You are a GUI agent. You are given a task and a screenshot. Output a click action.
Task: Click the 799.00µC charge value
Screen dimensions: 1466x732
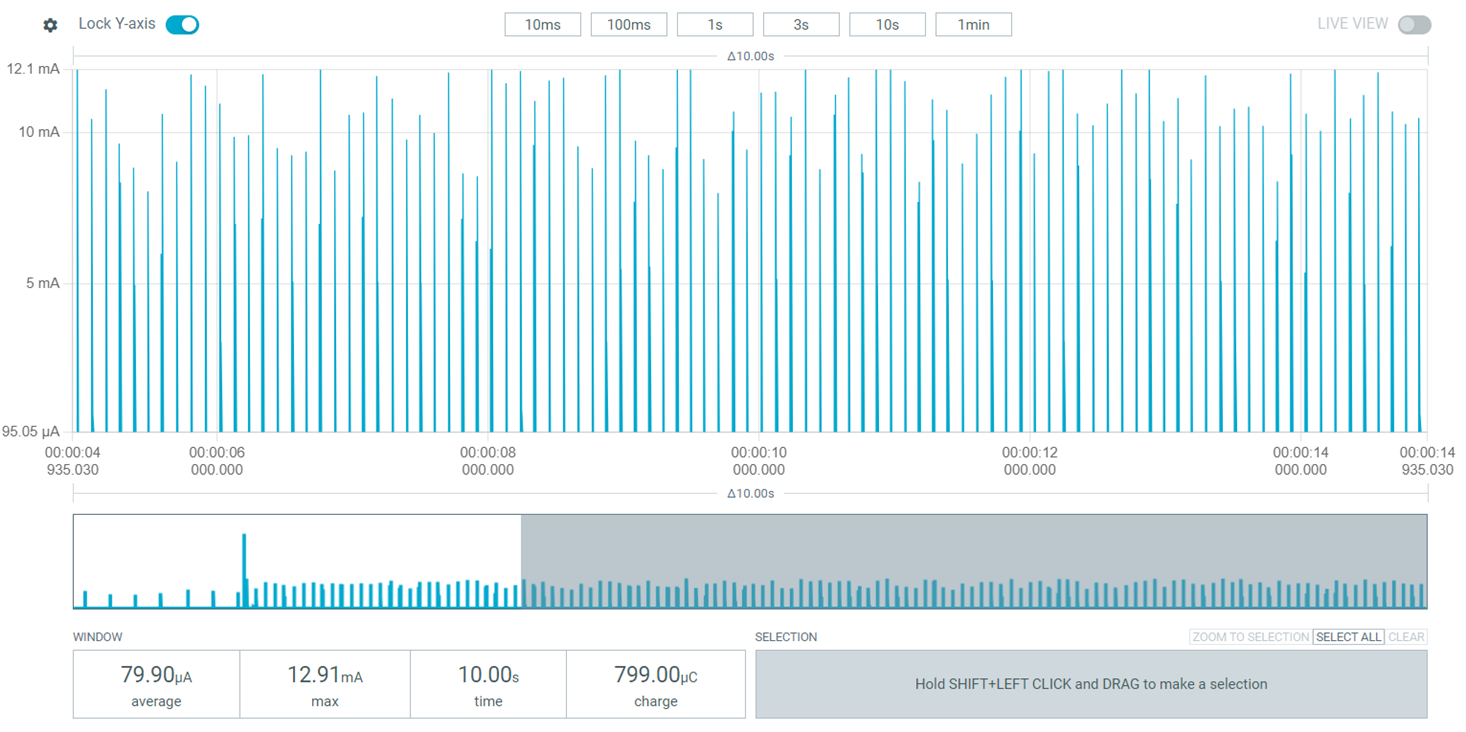tap(655, 683)
